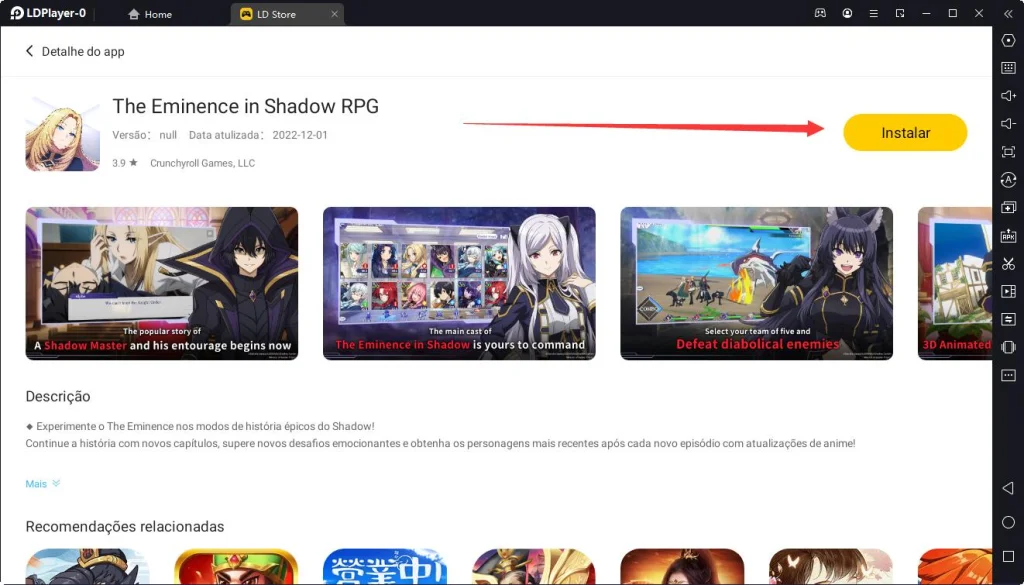Click LDPlayer-0 logo in title bar
The height and width of the screenshot is (585, 1024).
48,13
